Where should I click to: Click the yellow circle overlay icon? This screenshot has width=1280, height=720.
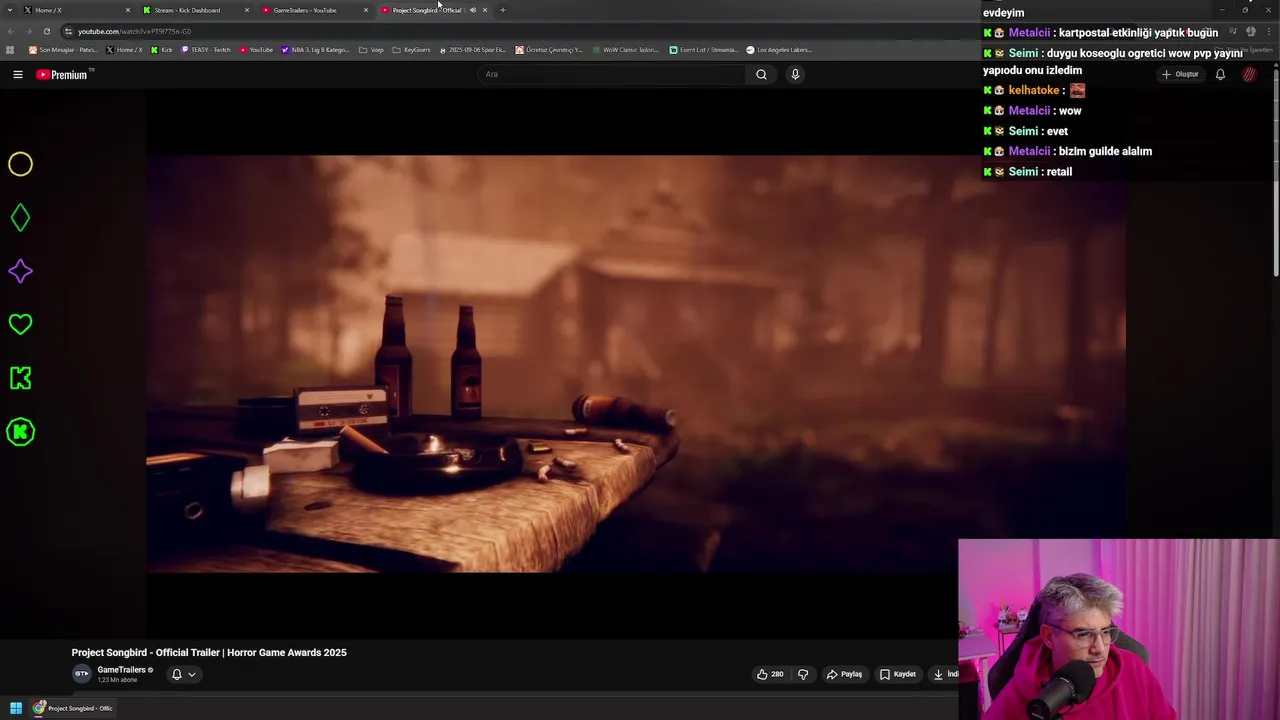pos(20,164)
